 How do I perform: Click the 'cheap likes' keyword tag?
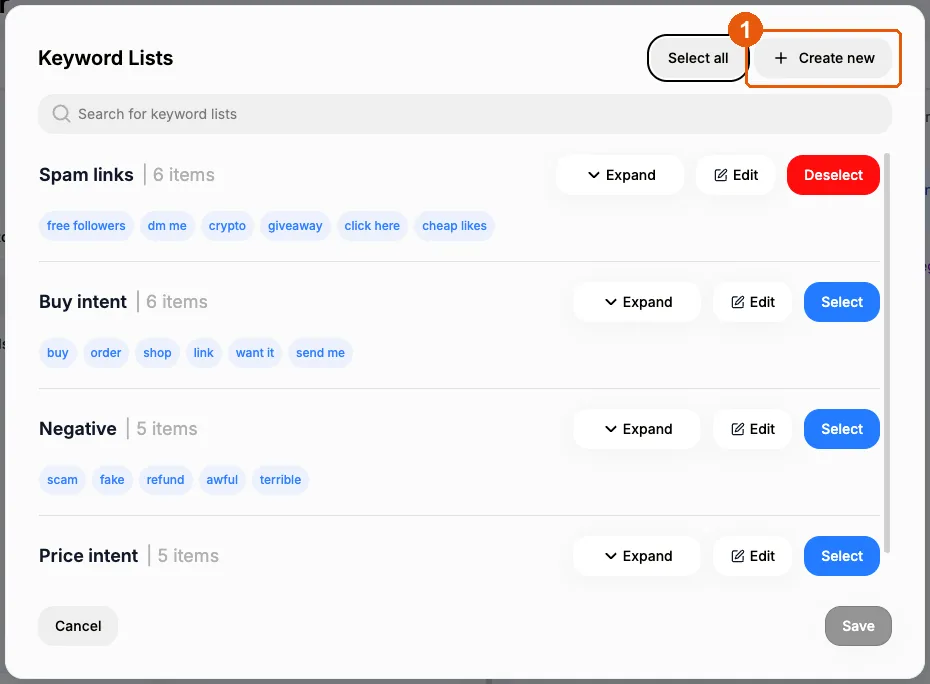click(454, 226)
